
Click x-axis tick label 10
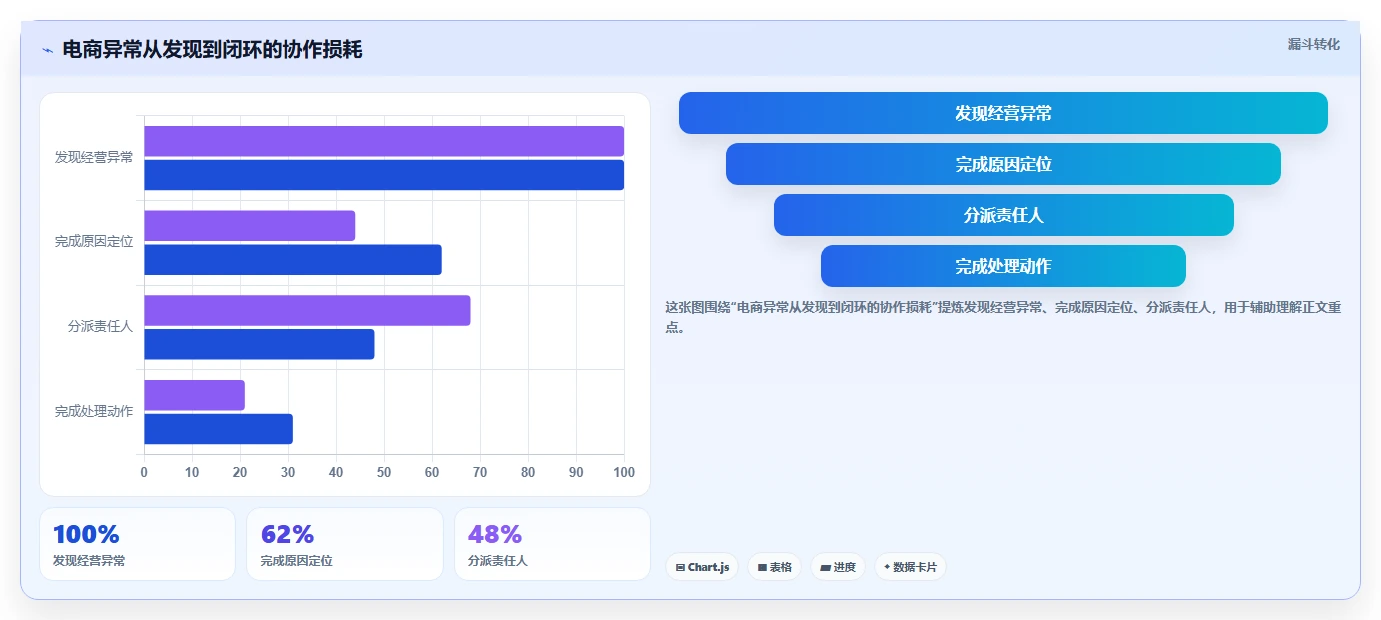(x=192, y=472)
